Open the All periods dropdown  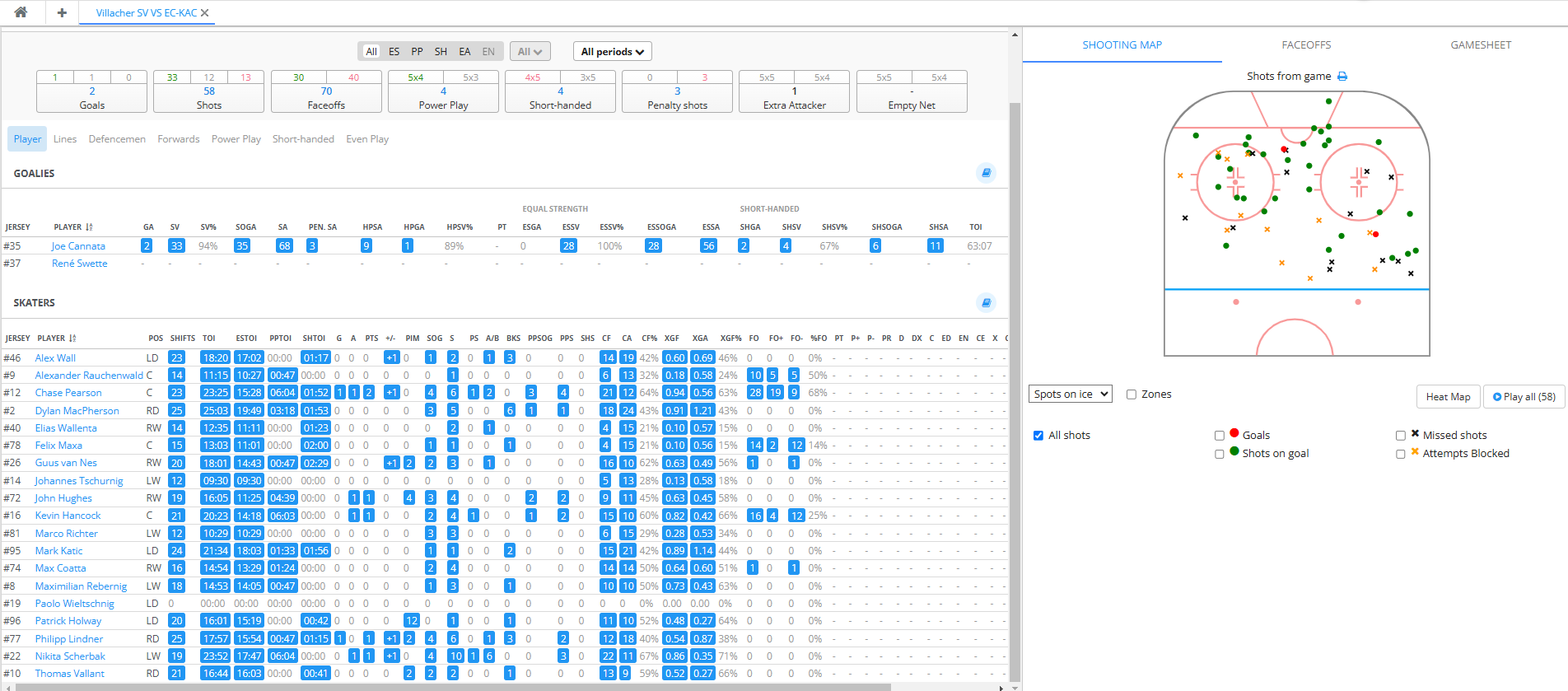pos(612,51)
